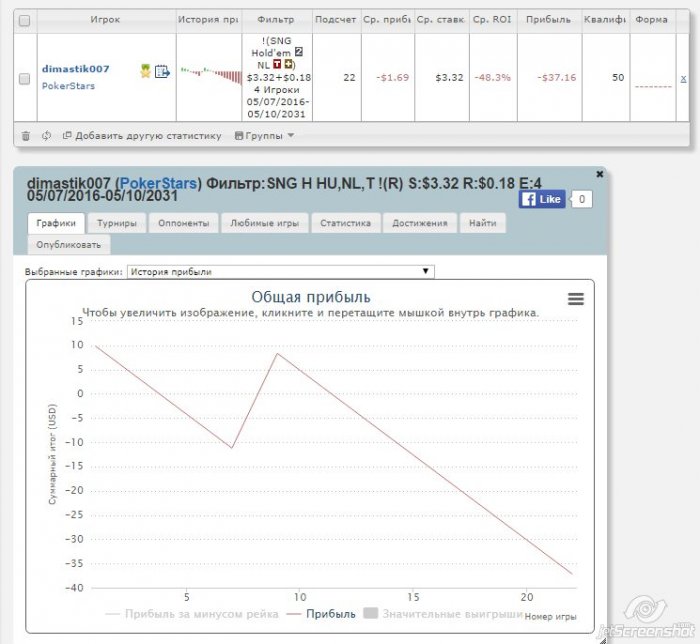Remove row with the x link
Screen dimensions: 700x644
point(683,79)
